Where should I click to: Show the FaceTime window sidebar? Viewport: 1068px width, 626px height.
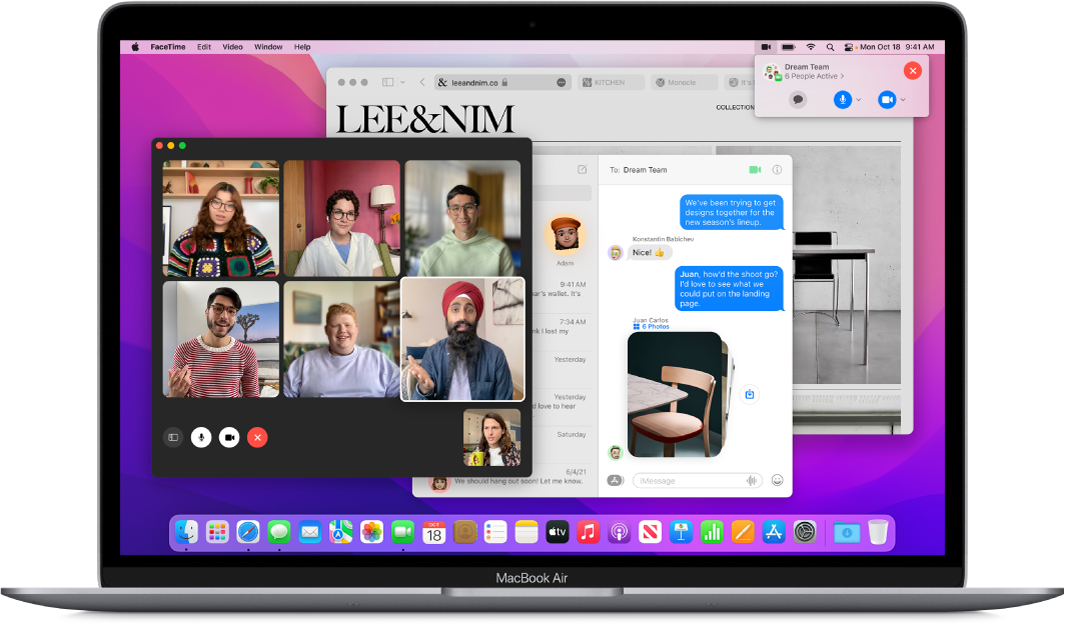tap(173, 437)
